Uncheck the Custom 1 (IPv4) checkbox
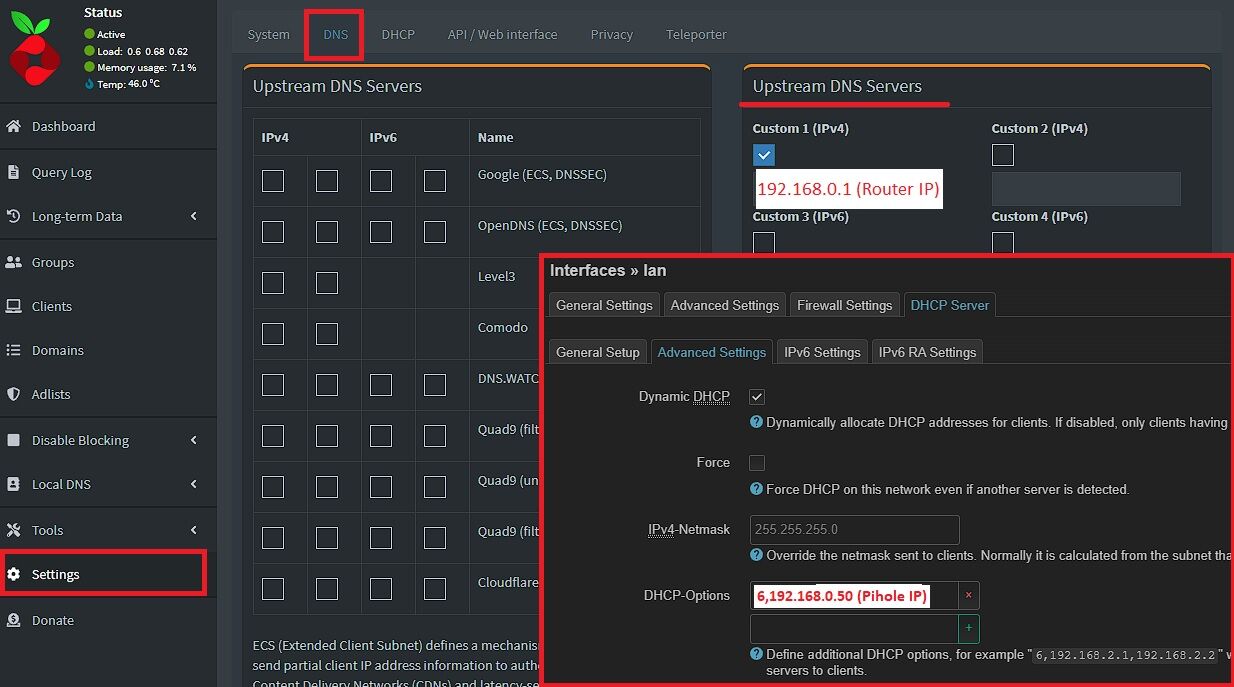1234x687 pixels. point(764,155)
